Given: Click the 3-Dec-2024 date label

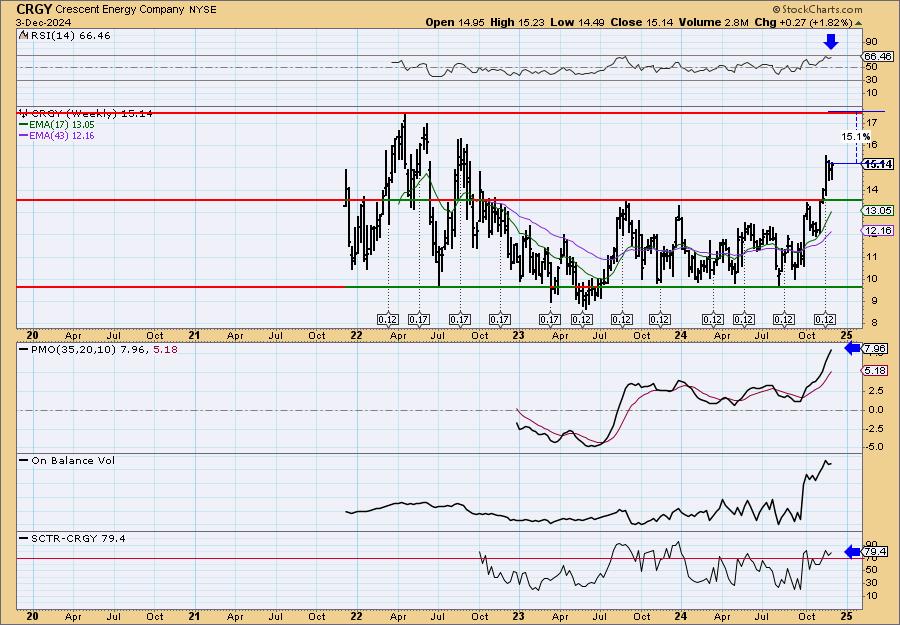Looking at the screenshot, I should coord(44,22).
